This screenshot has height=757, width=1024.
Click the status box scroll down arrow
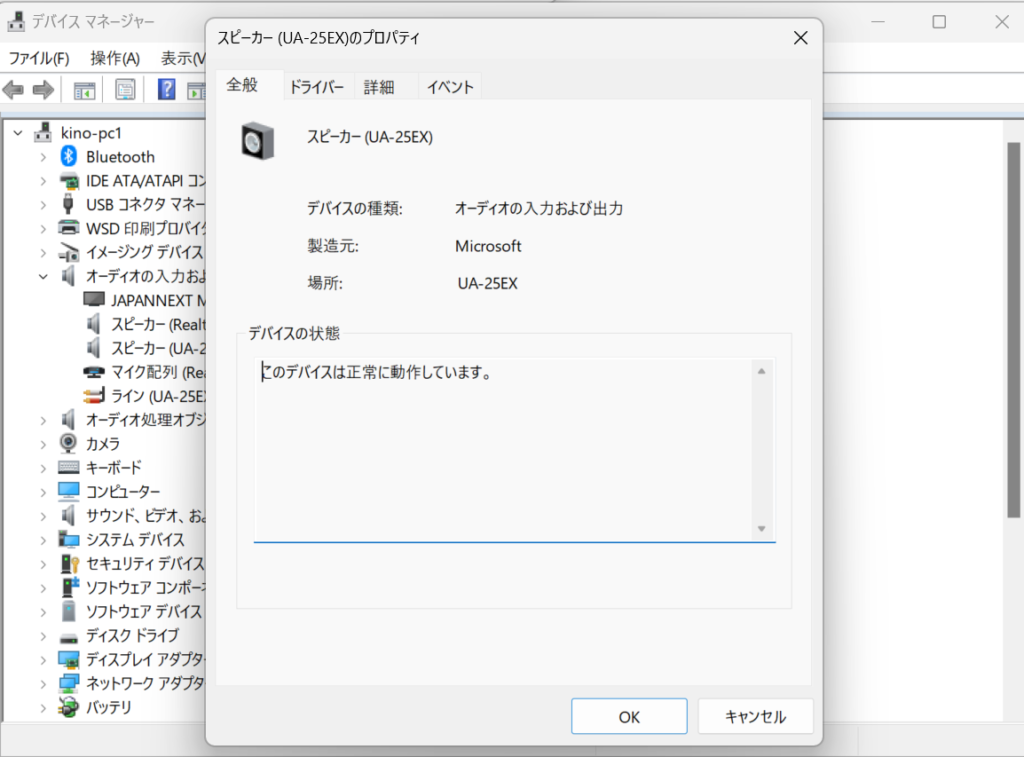coord(761,528)
